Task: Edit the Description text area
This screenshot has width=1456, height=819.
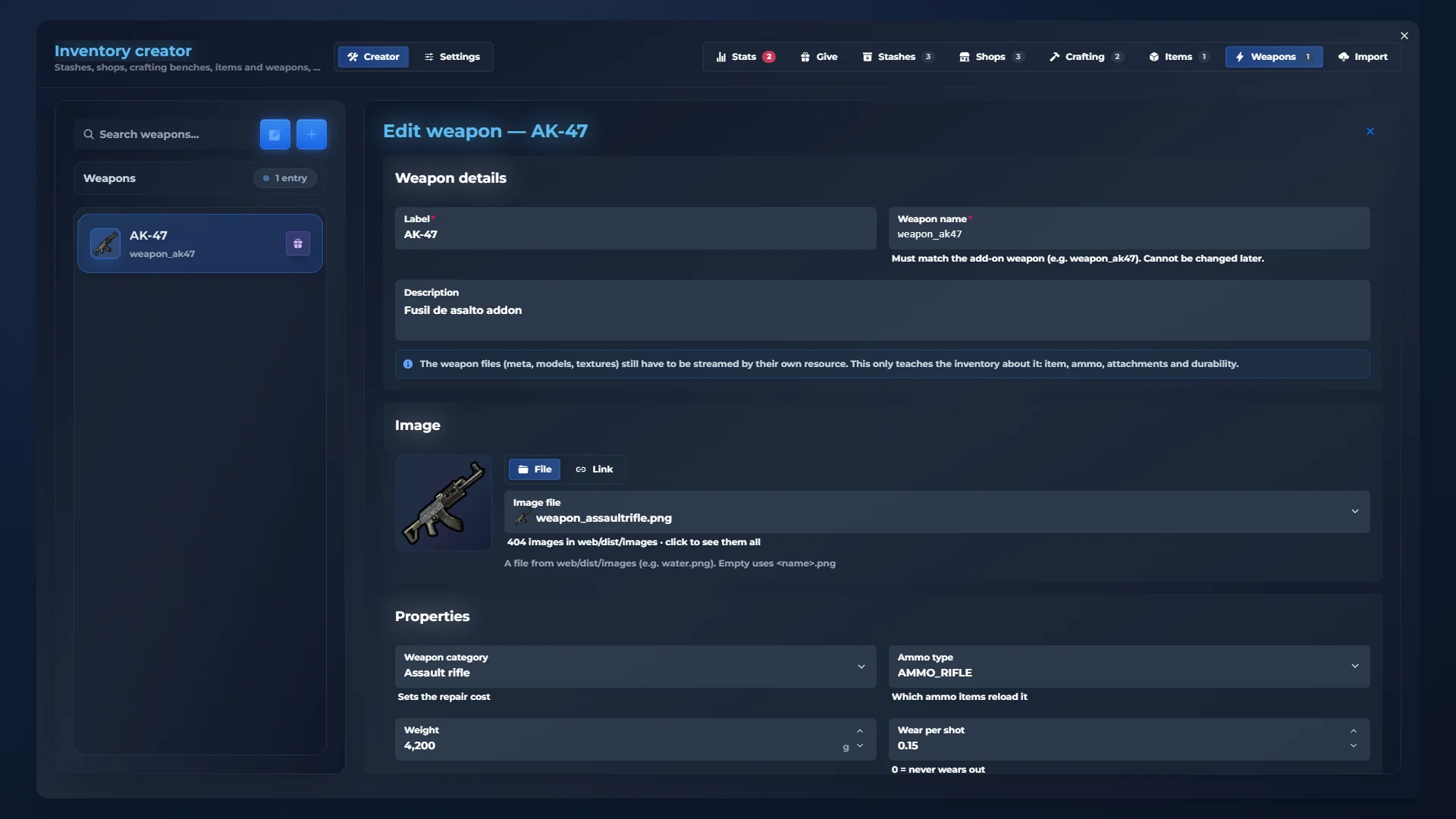Action: click(882, 310)
